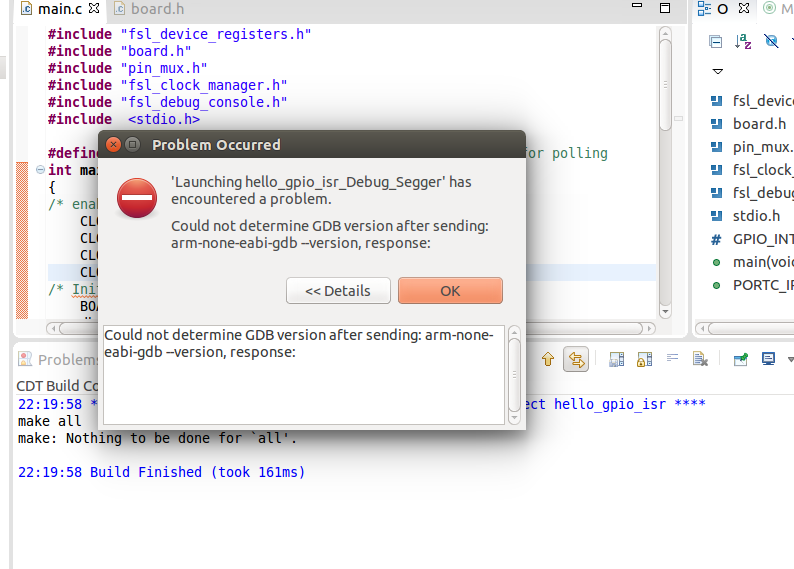
Task: Close the Problem Occurred dialog via red X
Action: (113, 145)
